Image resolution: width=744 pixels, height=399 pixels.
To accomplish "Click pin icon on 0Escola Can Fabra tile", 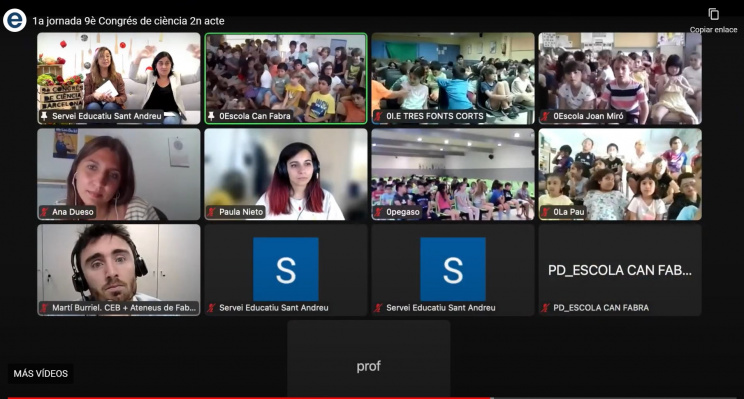I will 211,116.
